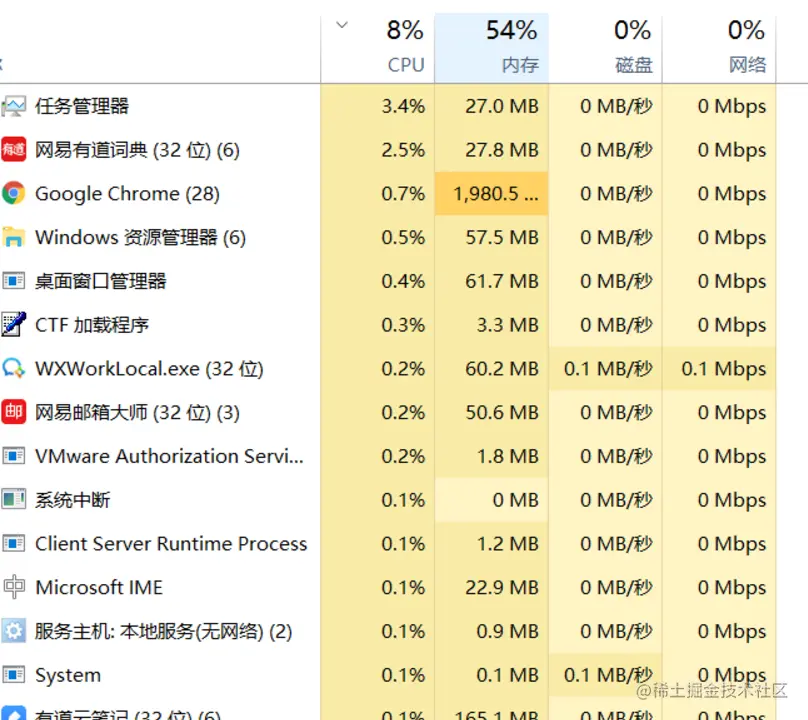
Task: Click the 网易邮箱大师 red mail icon
Action: 13,412
